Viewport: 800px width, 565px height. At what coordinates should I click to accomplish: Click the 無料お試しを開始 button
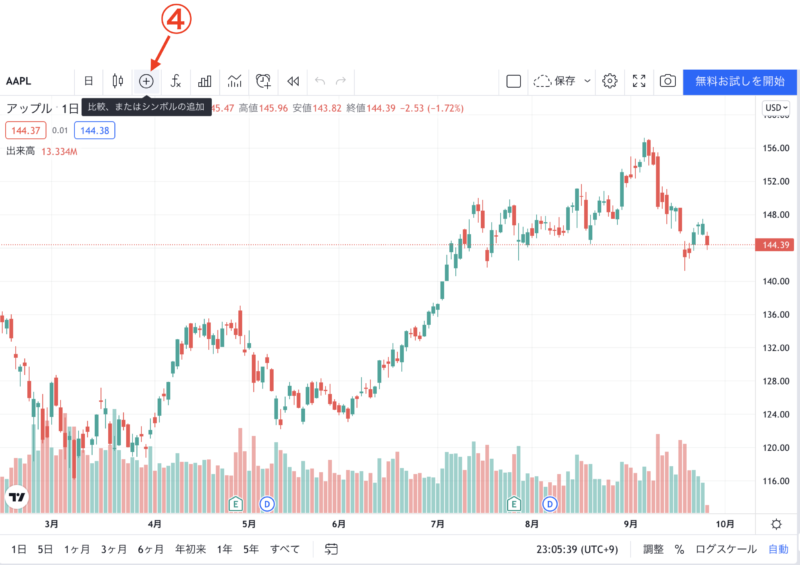[x=740, y=81]
